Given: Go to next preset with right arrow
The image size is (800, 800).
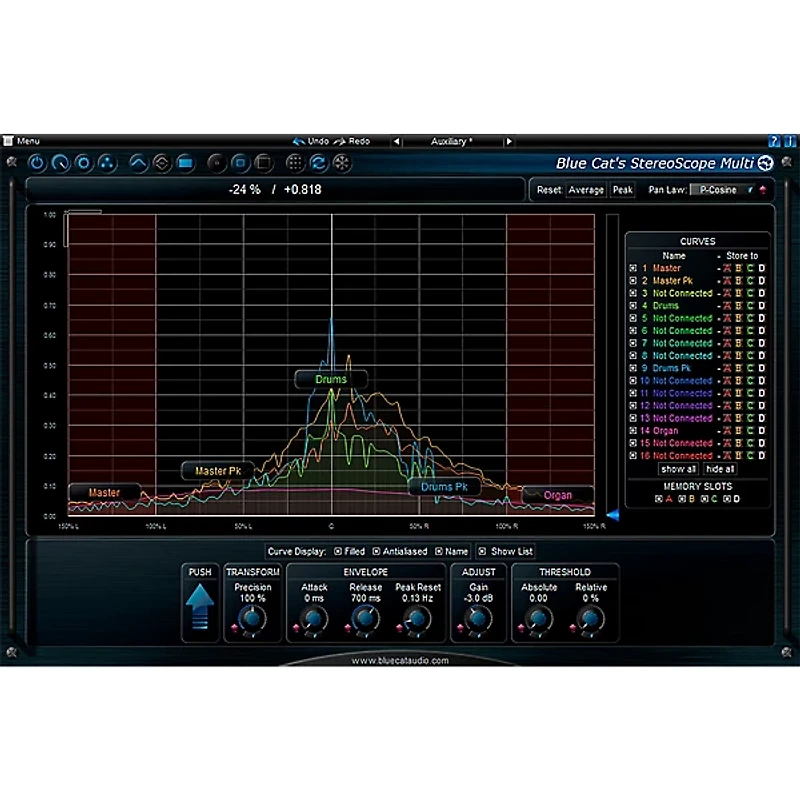Looking at the screenshot, I should click(510, 141).
